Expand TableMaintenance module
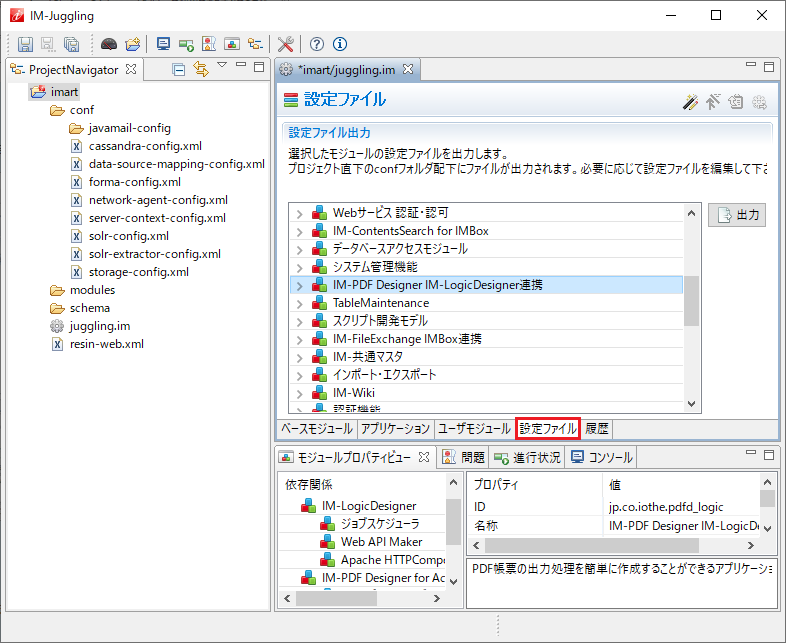Viewport: 786px width, 643px height. 299,304
